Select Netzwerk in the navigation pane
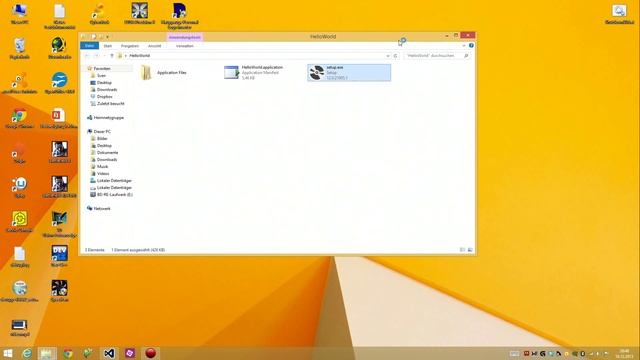The width and height of the screenshot is (640, 360). pyautogui.click(x=102, y=209)
